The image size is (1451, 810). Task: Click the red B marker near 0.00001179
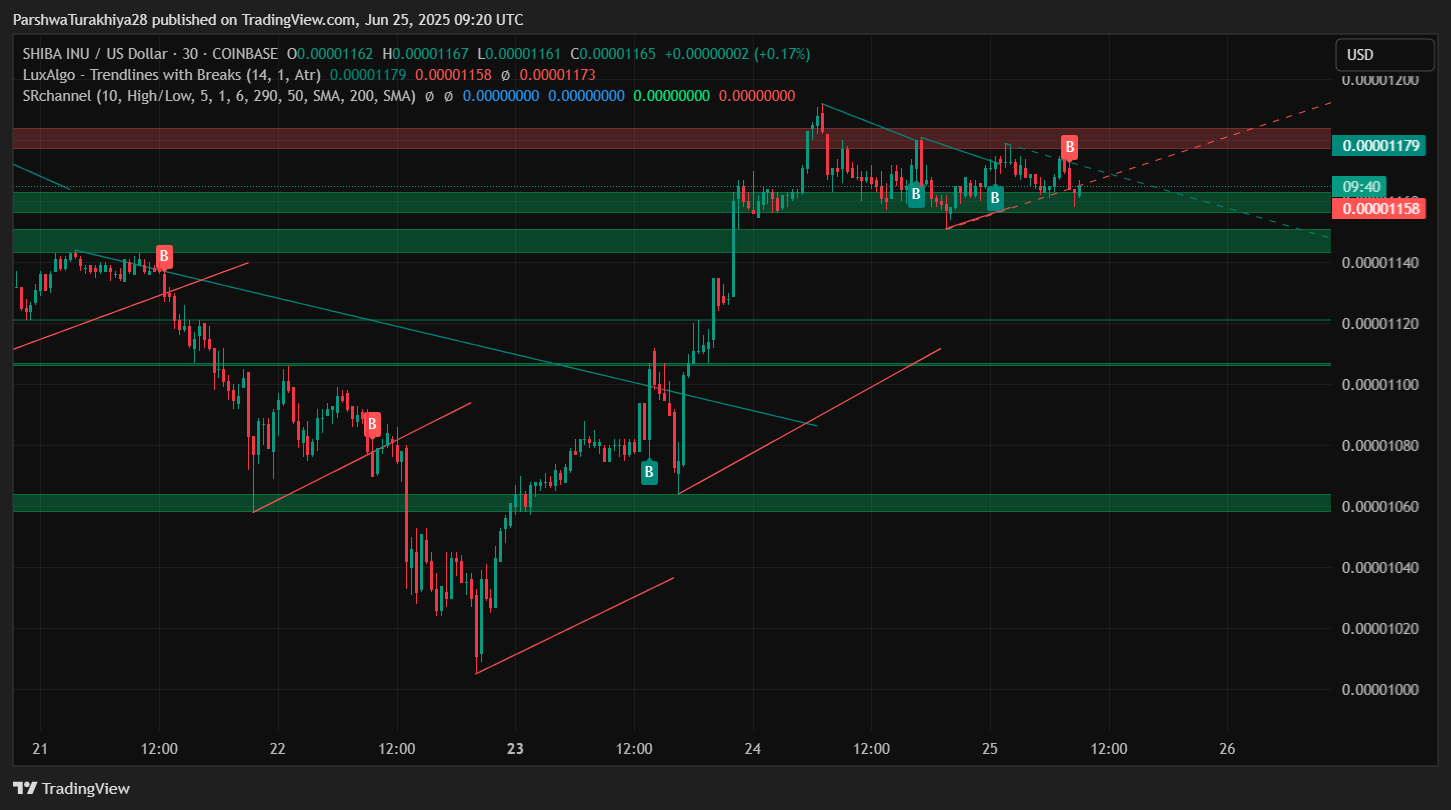pos(1069,148)
